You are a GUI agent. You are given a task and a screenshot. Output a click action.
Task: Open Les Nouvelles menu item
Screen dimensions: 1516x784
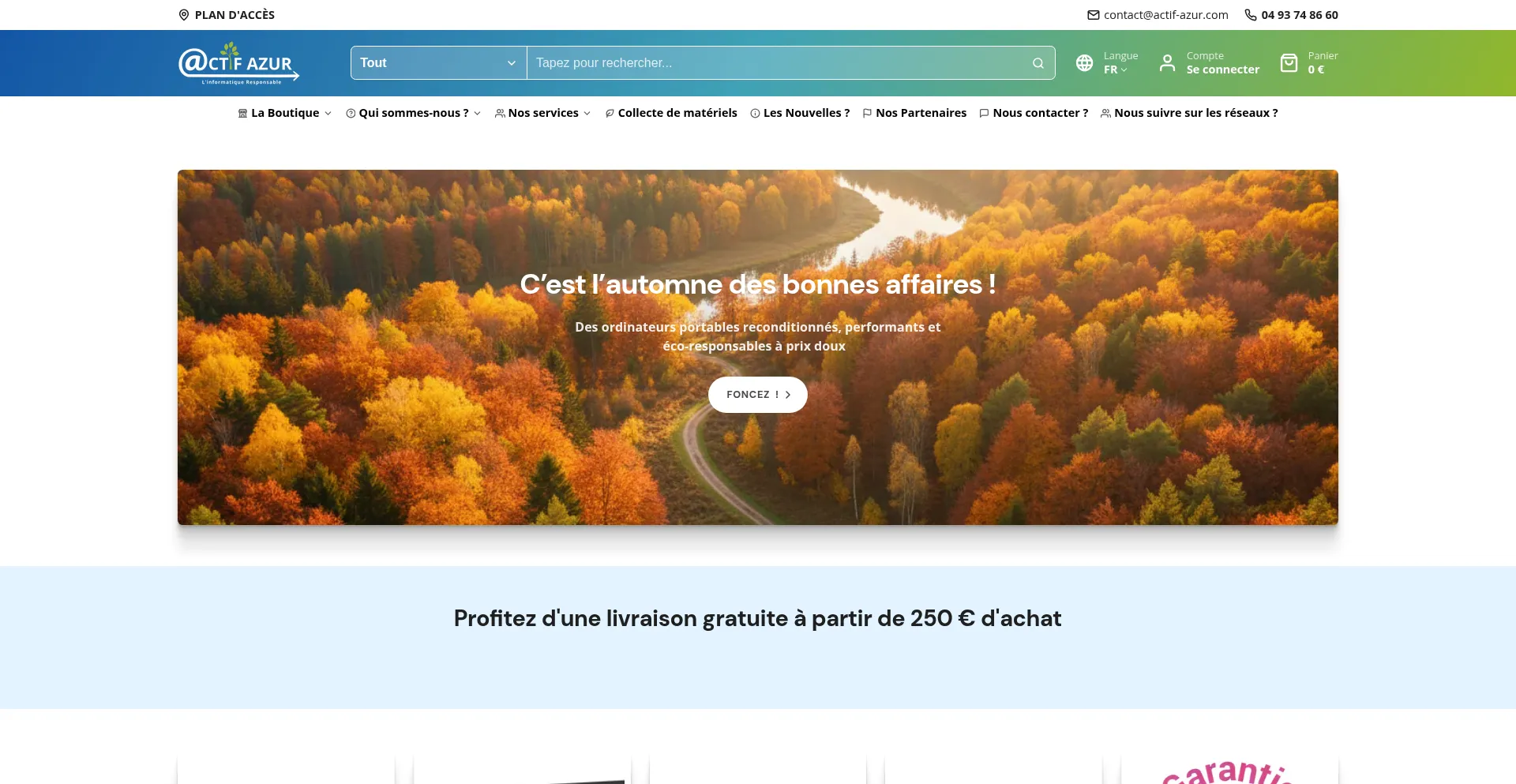[800, 113]
